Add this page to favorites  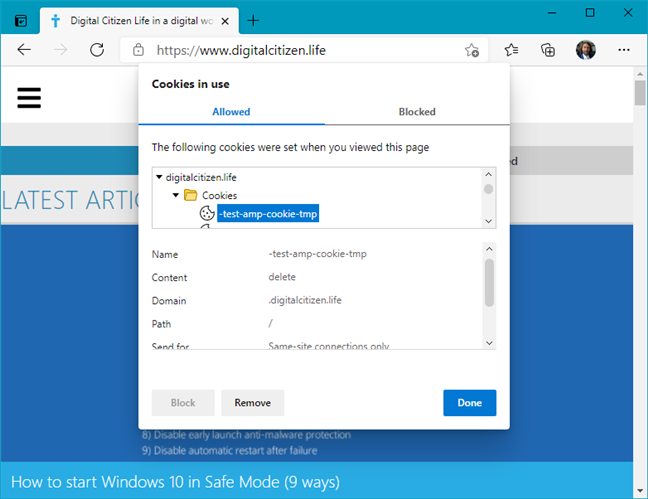pyautogui.click(x=472, y=50)
